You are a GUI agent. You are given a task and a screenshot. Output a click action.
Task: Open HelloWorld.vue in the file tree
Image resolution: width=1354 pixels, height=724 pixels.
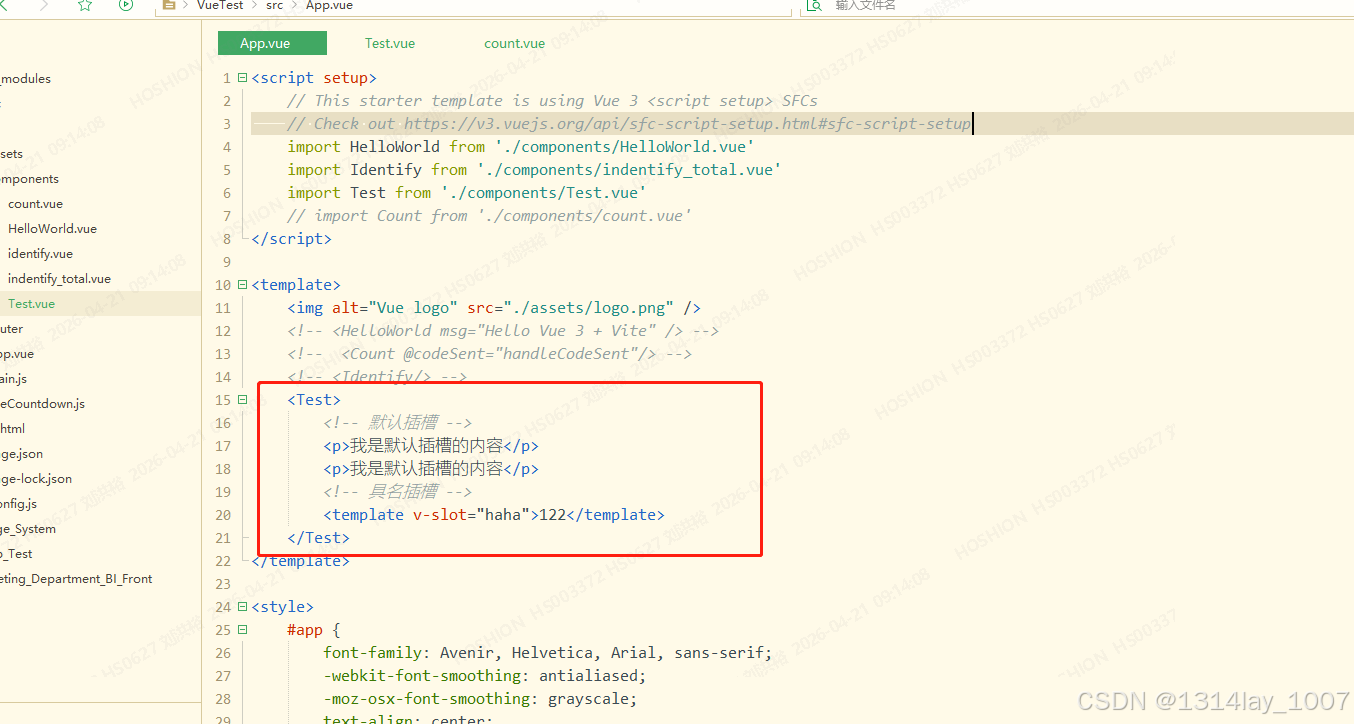(52, 229)
